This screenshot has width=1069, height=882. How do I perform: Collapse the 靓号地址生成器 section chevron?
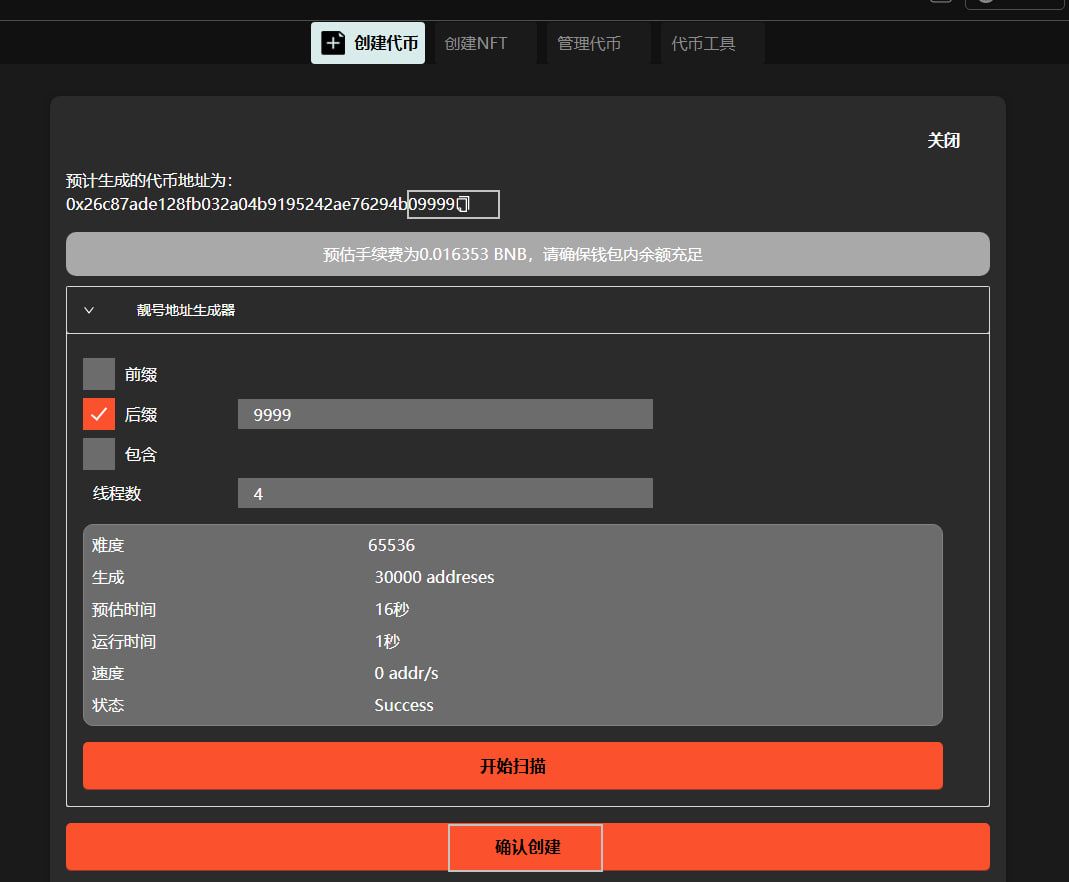point(89,310)
